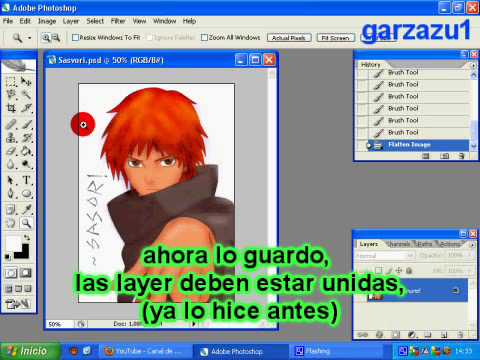This screenshot has width=480, height=360.
Task: Select the Eyedropper tool
Action: pyautogui.click(x=27, y=209)
